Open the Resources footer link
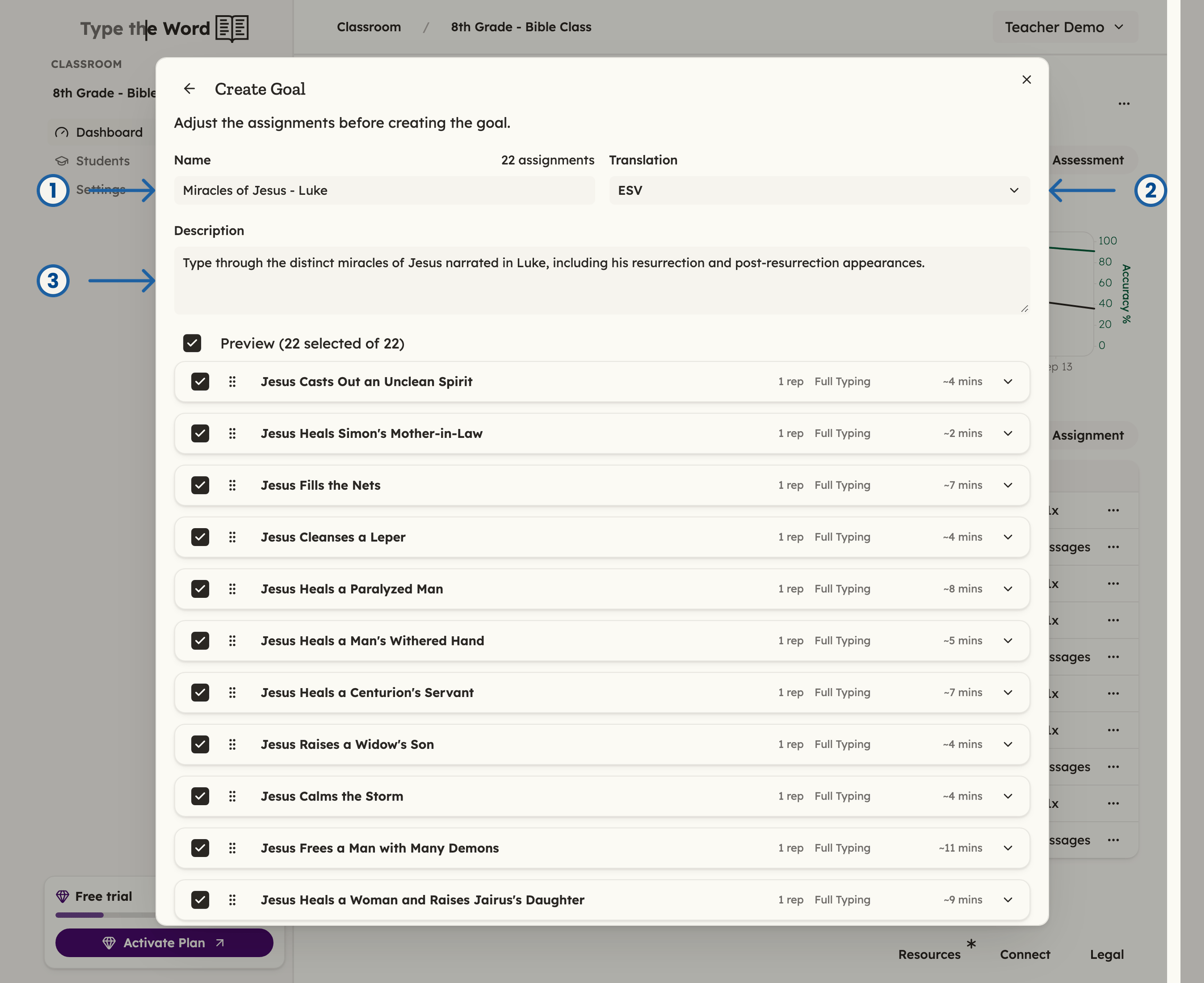Screen dimensions: 1204x983 [x=929, y=955]
